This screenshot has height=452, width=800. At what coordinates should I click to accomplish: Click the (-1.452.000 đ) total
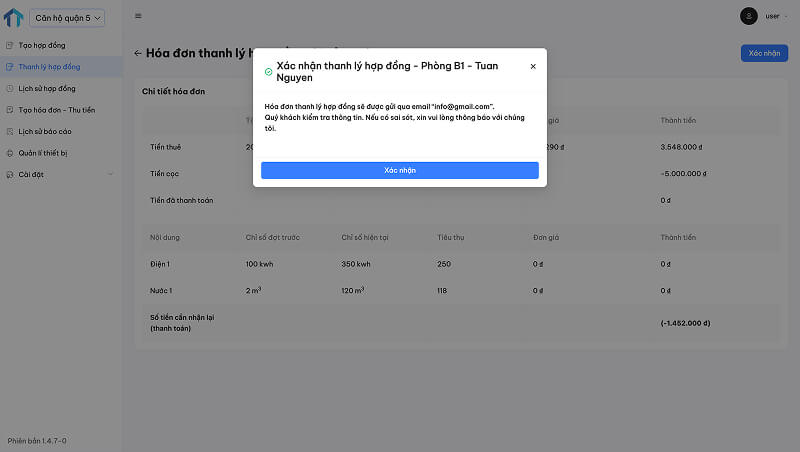[x=685, y=323]
